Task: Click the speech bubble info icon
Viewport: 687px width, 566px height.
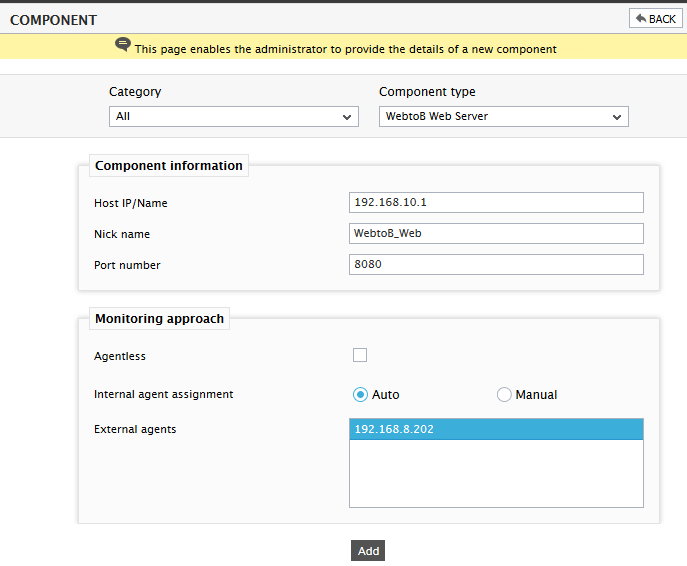Action: point(123,44)
